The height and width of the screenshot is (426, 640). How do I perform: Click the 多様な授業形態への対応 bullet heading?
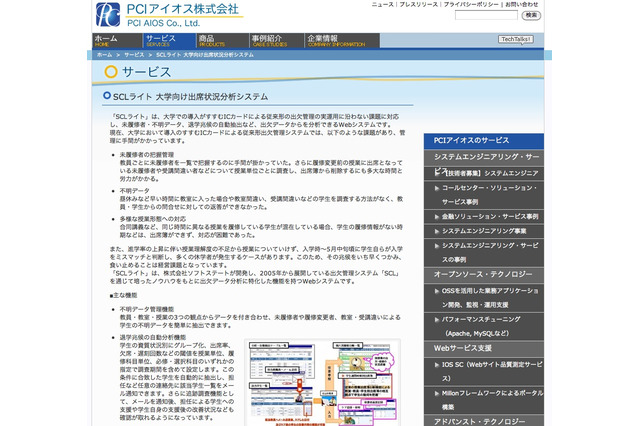coord(153,219)
